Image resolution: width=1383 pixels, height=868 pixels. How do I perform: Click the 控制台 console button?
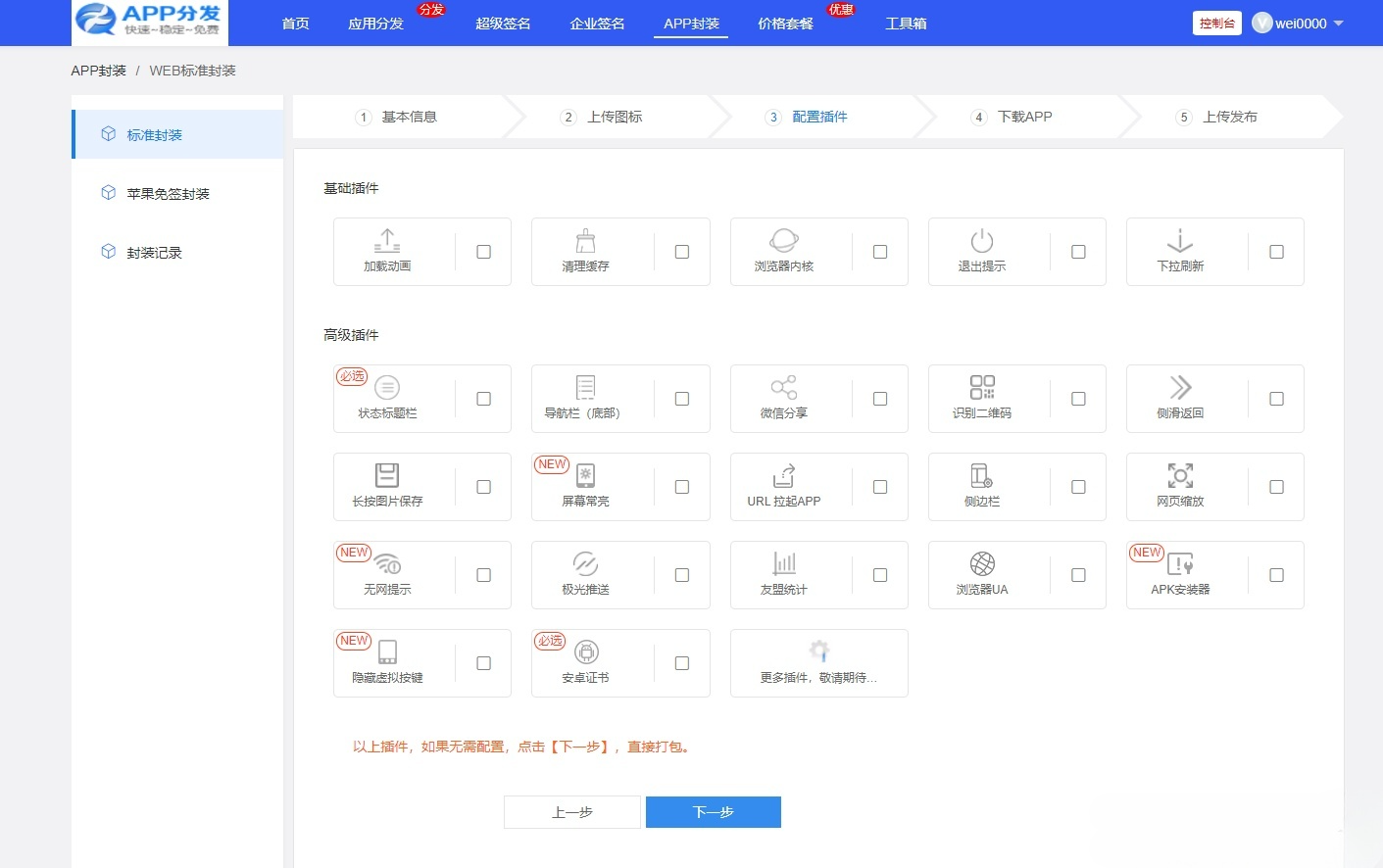(x=1216, y=22)
